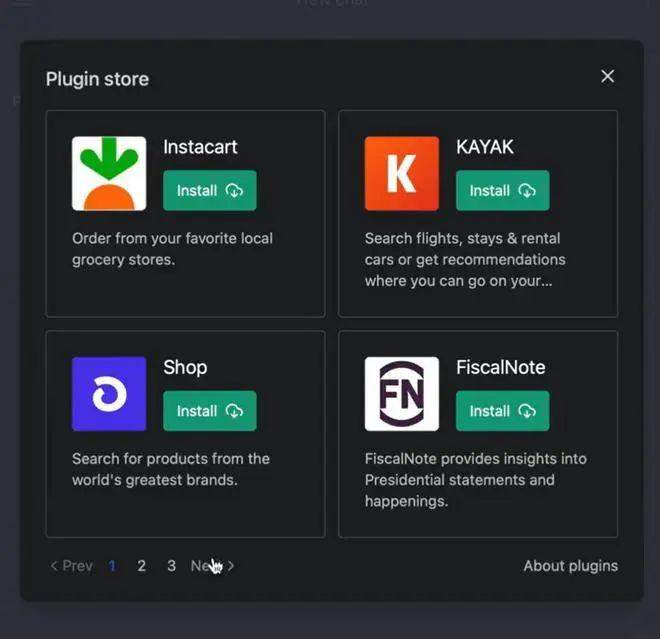Install the Instacart plugin
Image resolution: width=660 pixels, height=639 pixels.
pos(210,190)
